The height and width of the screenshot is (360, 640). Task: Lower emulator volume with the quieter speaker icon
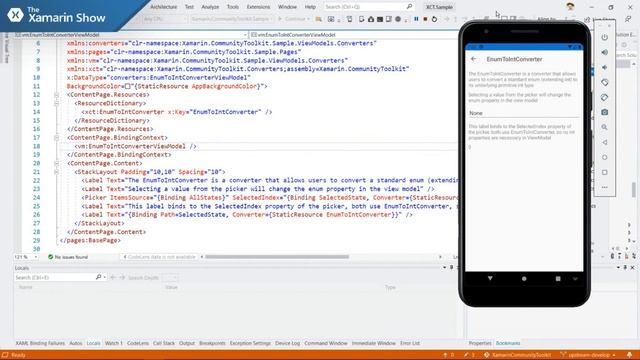[604, 67]
